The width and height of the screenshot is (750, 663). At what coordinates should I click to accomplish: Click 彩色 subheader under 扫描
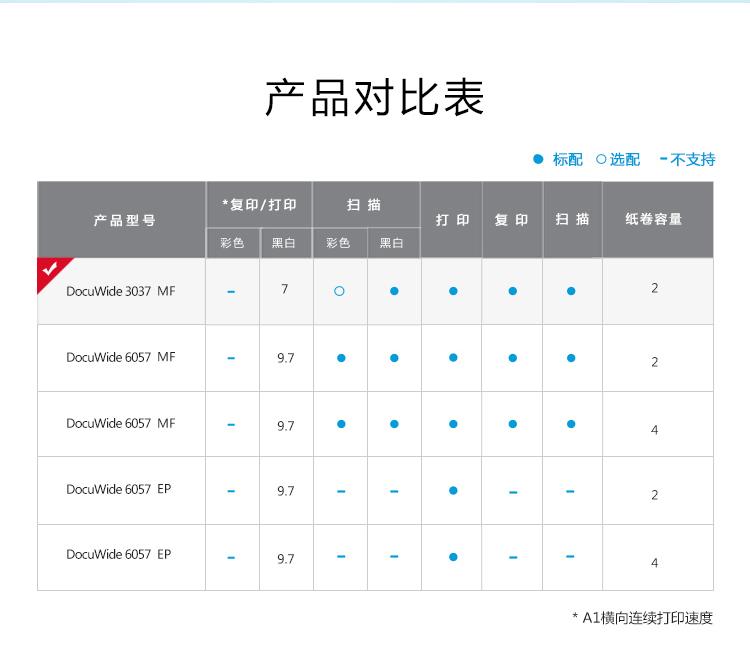pyautogui.click(x=338, y=243)
